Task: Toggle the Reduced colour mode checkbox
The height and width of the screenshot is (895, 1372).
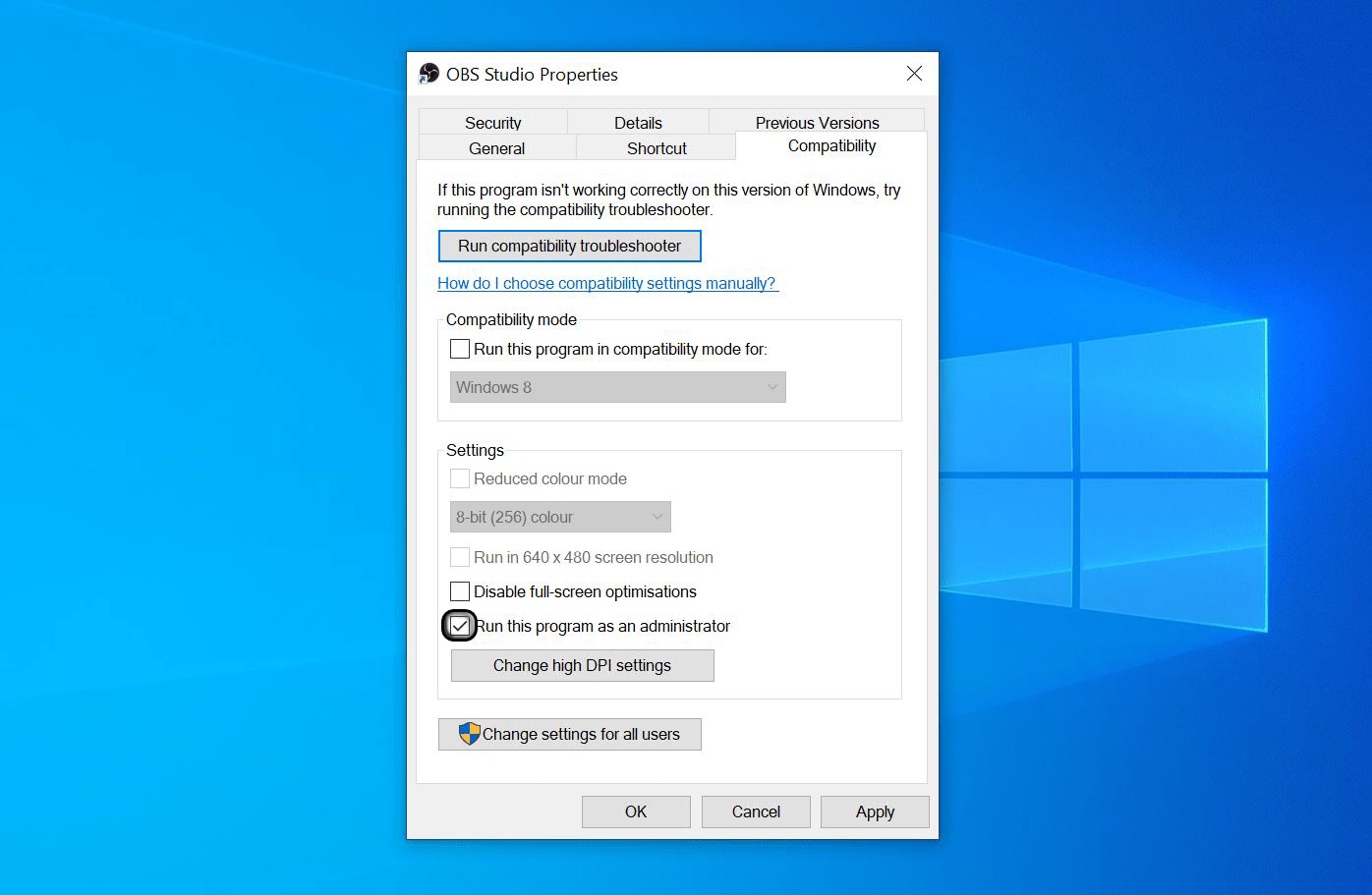Action: (459, 478)
